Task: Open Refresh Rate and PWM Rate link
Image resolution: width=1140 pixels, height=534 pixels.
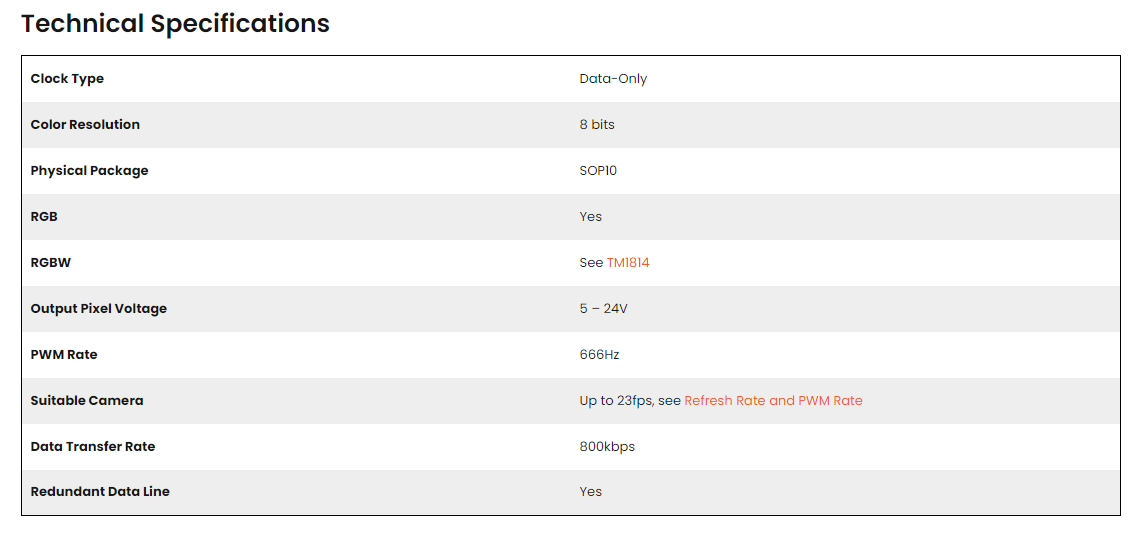Action: click(x=773, y=400)
